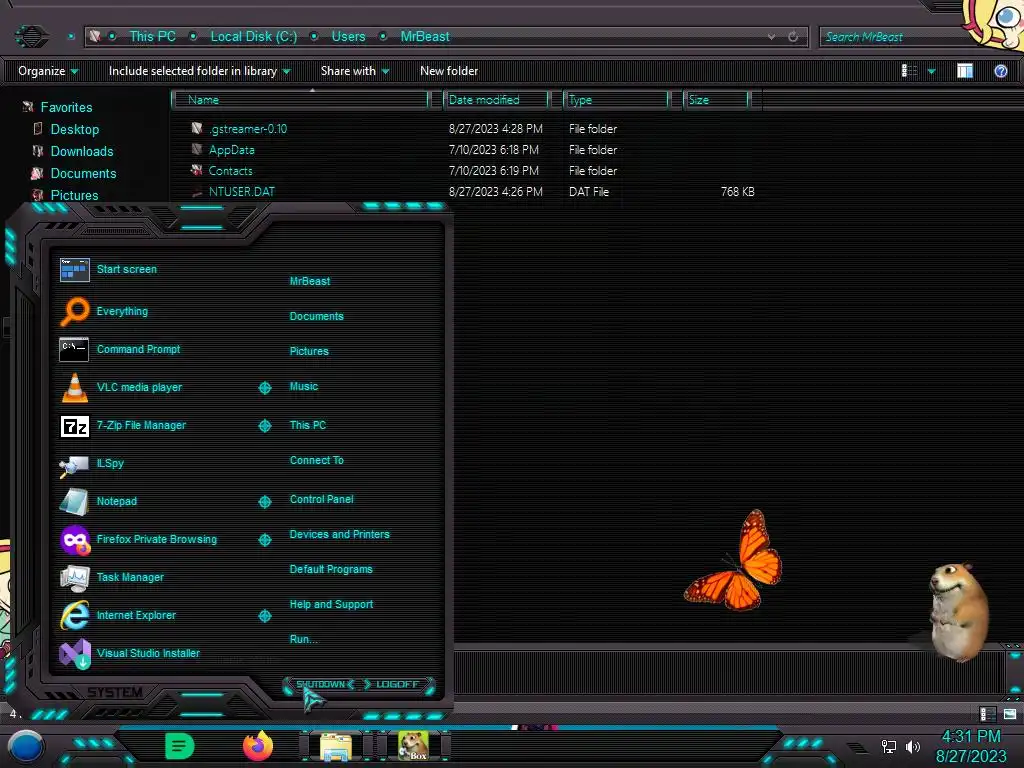Open Notepad application
Image resolution: width=1024 pixels, height=768 pixels.
click(x=98, y=502)
